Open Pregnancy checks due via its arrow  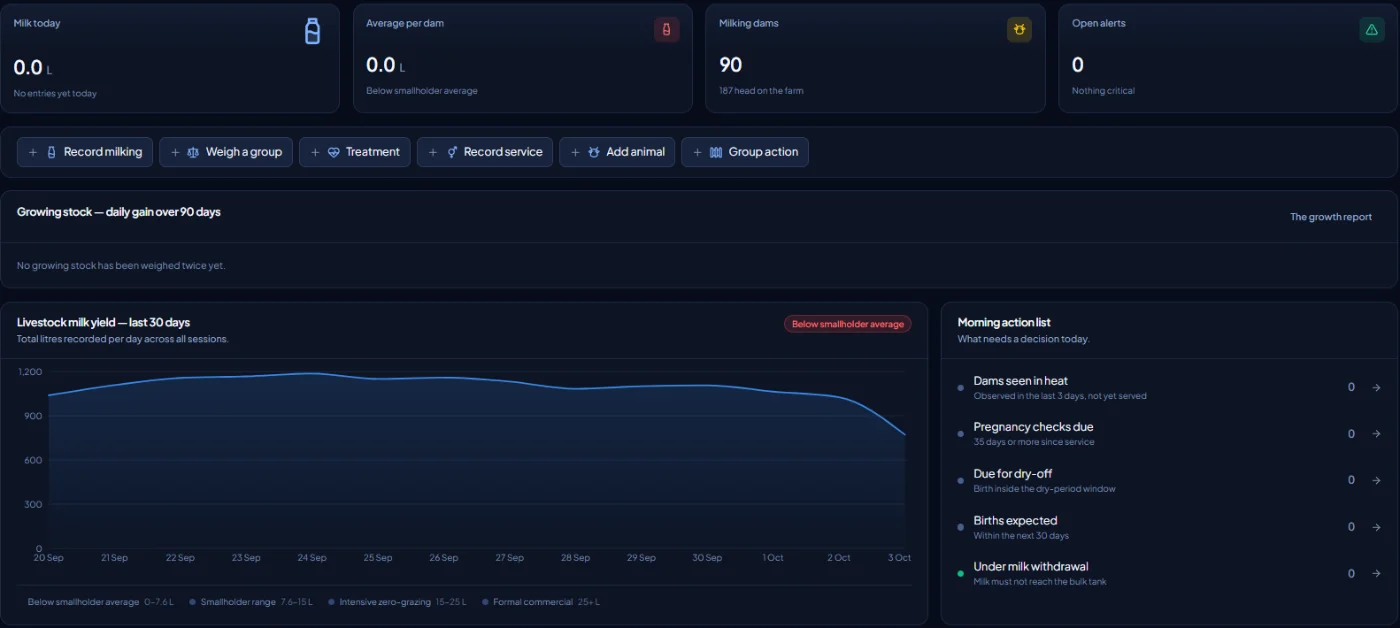tap(1376, 434)
